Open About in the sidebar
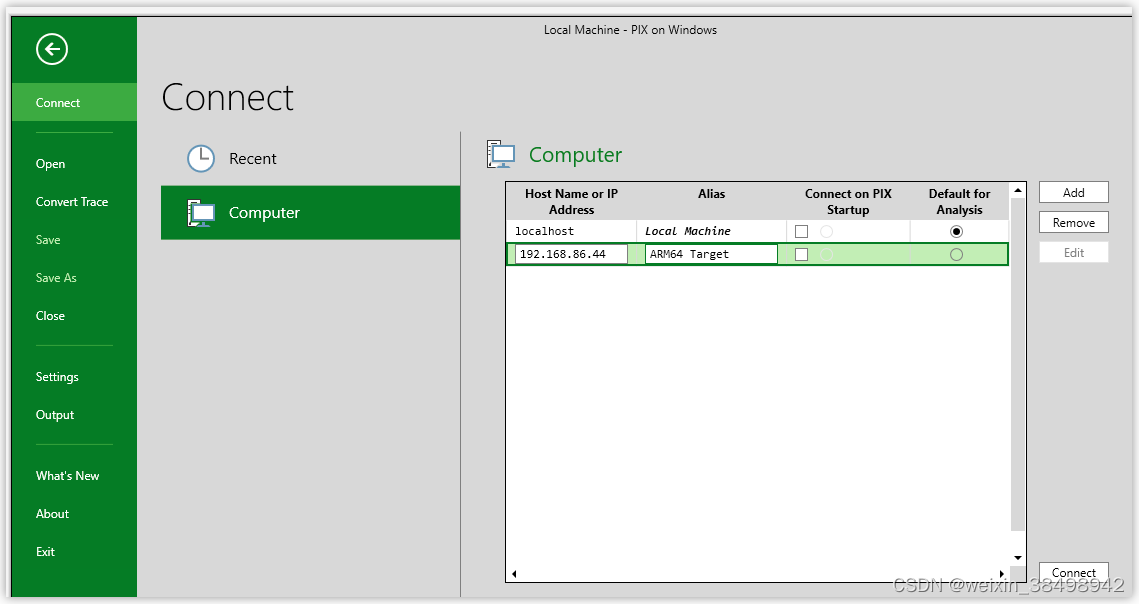This screenshot has width=1139, height=604. tap(52, 513)
